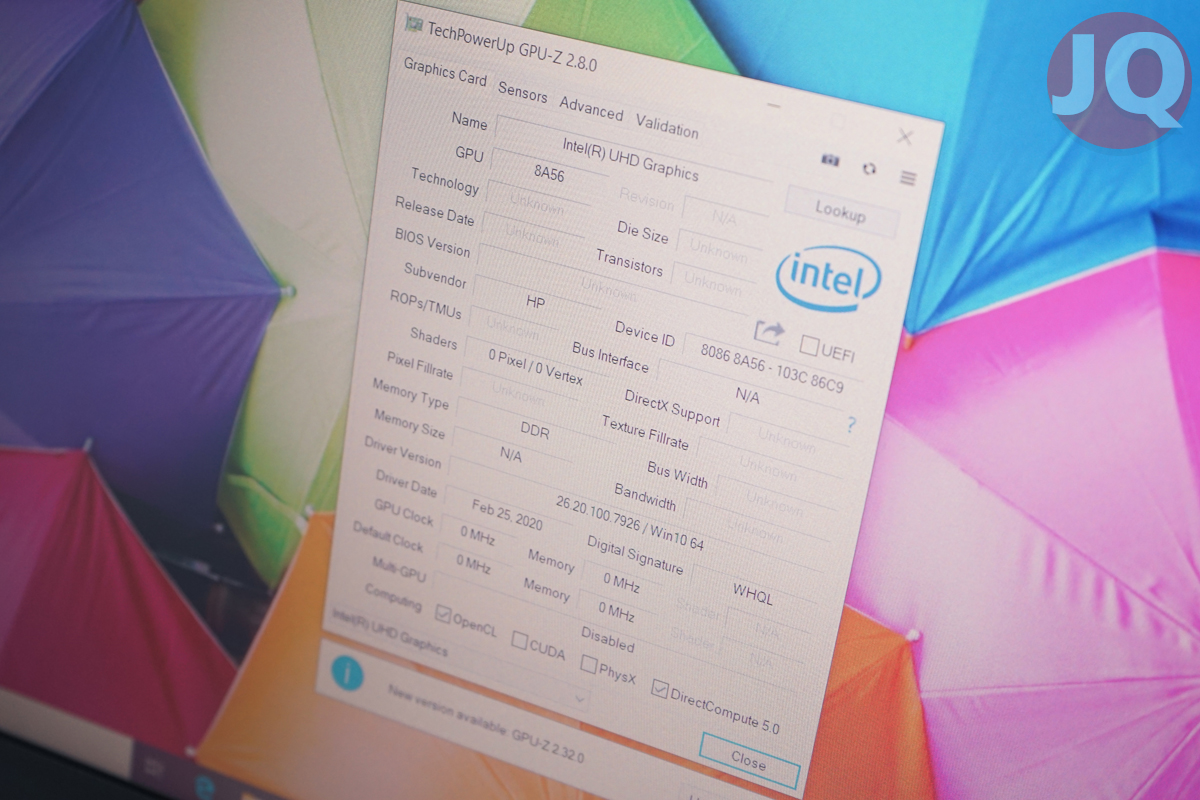Viewport: 1200px width, 800px height.
Task: Click the Multi-GPU value Disabled
Action: point(608,642)
